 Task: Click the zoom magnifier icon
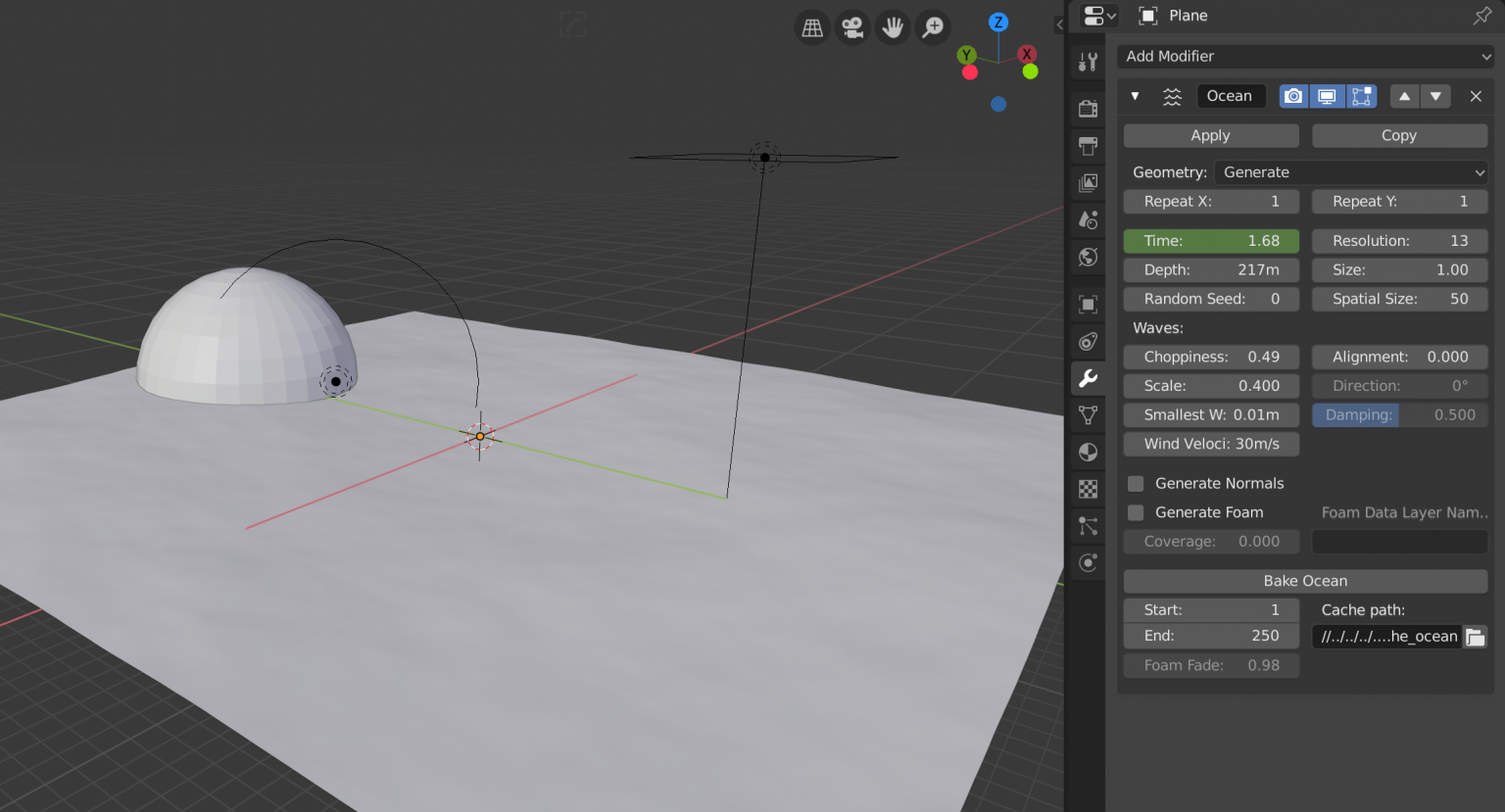[933, 28]
